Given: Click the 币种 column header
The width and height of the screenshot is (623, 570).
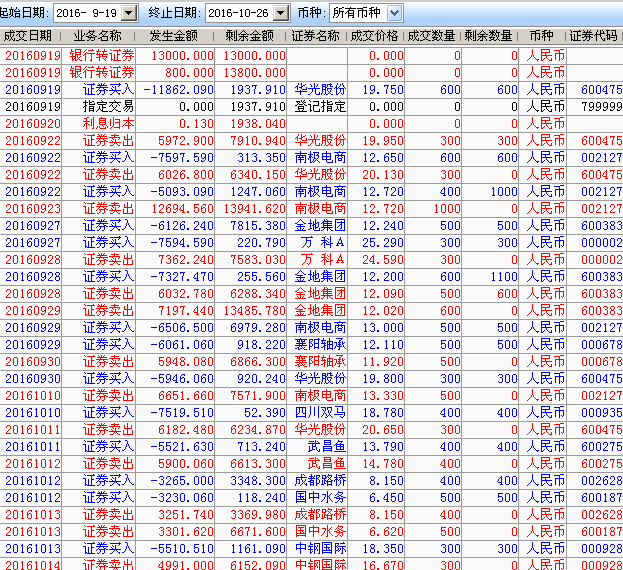Looking at the screenshot, I should coord(541,36).
